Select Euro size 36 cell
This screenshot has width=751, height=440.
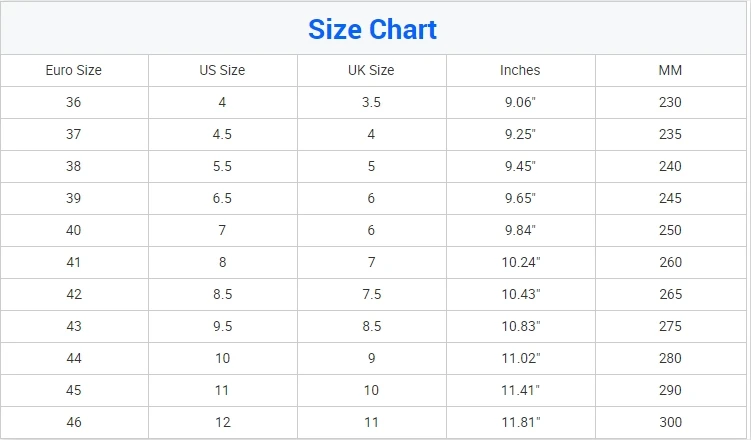[74, 102]
